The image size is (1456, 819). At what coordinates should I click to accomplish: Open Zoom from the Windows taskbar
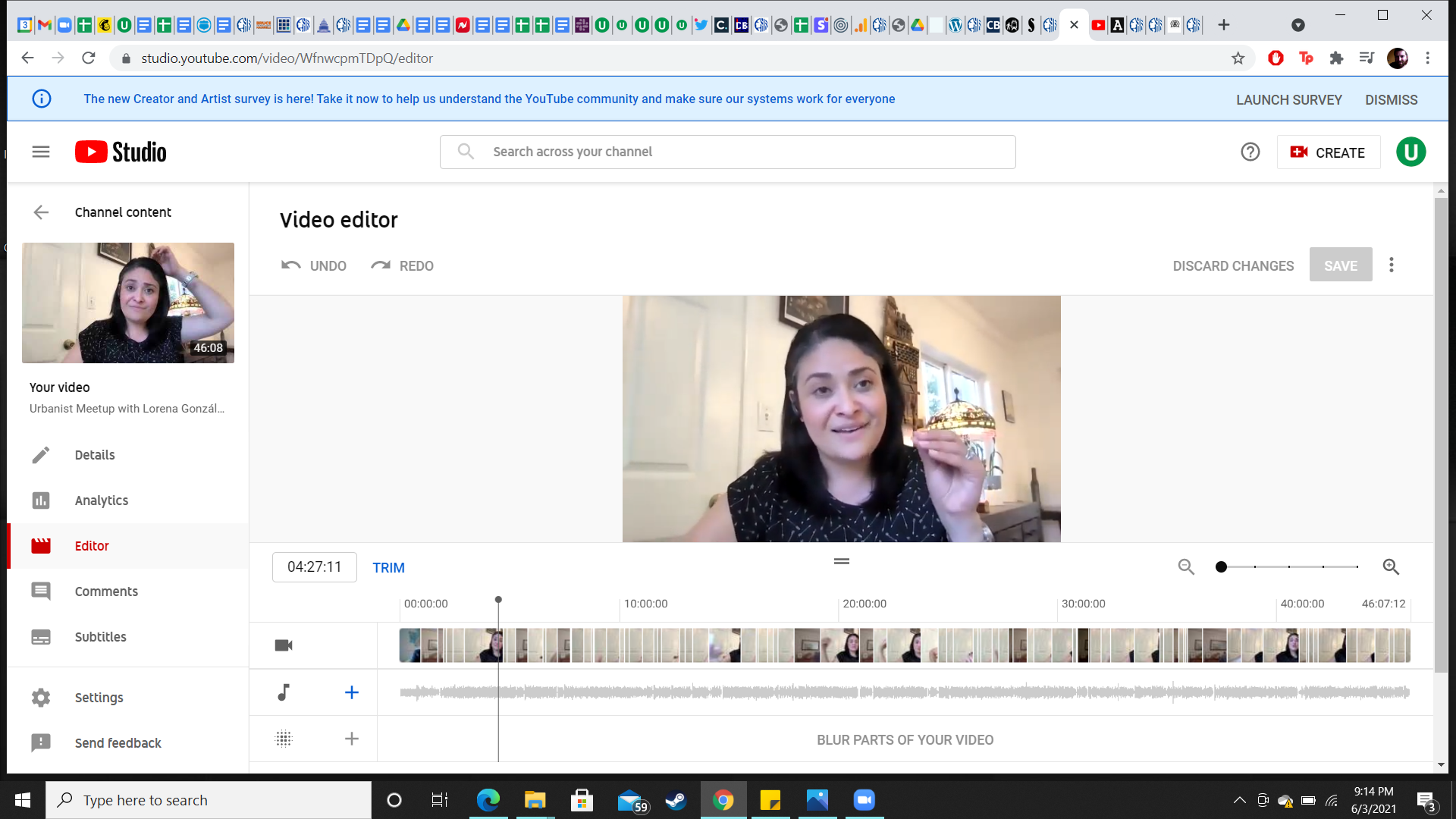(x=864, y=800)
